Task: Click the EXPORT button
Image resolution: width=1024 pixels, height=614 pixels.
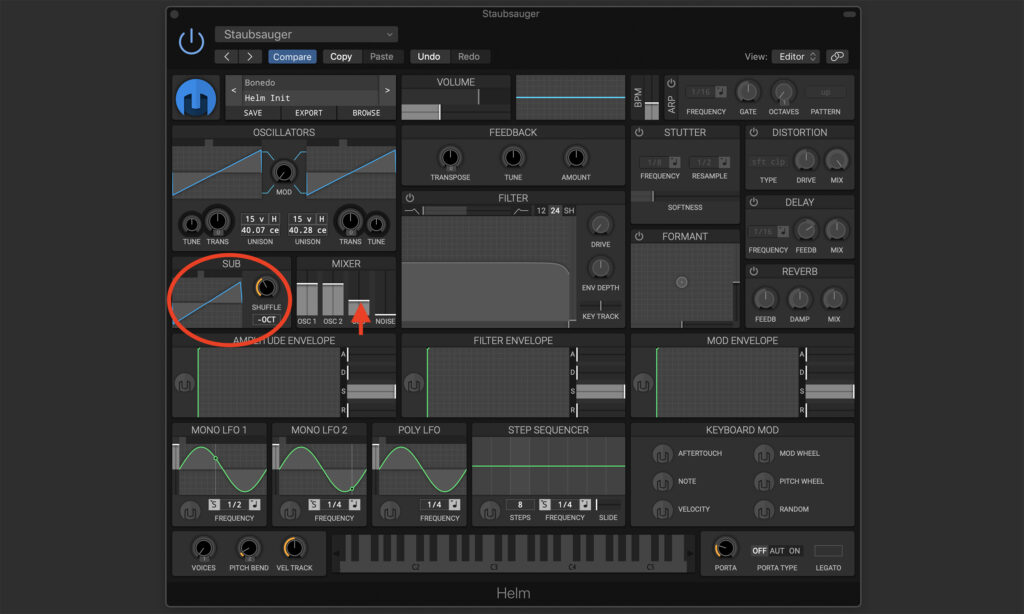Action: coord(308,113)
